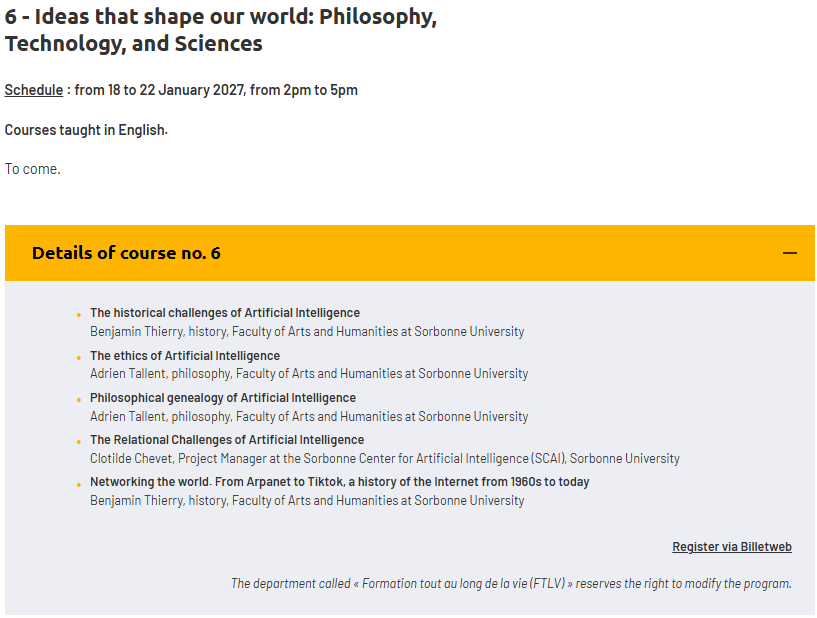Screen dimensions: 817x618
Task: Open the Register via Billetweb link
Action: tap(732, 547)
